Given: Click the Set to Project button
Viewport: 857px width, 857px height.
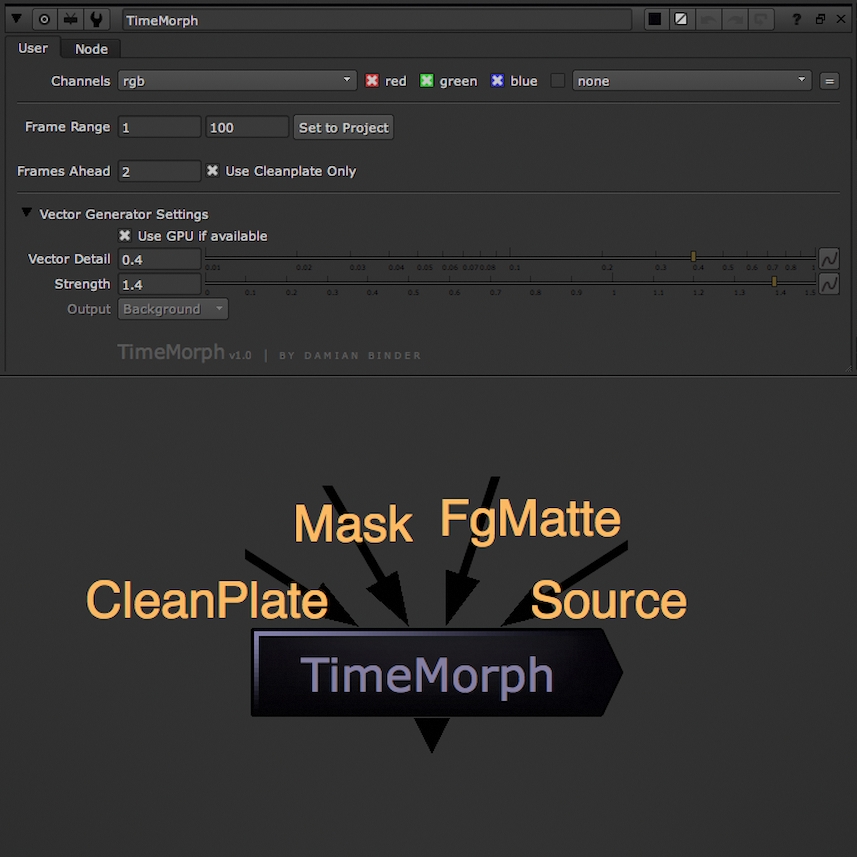Looking at the screenshot, I should [x=342, y=127].
